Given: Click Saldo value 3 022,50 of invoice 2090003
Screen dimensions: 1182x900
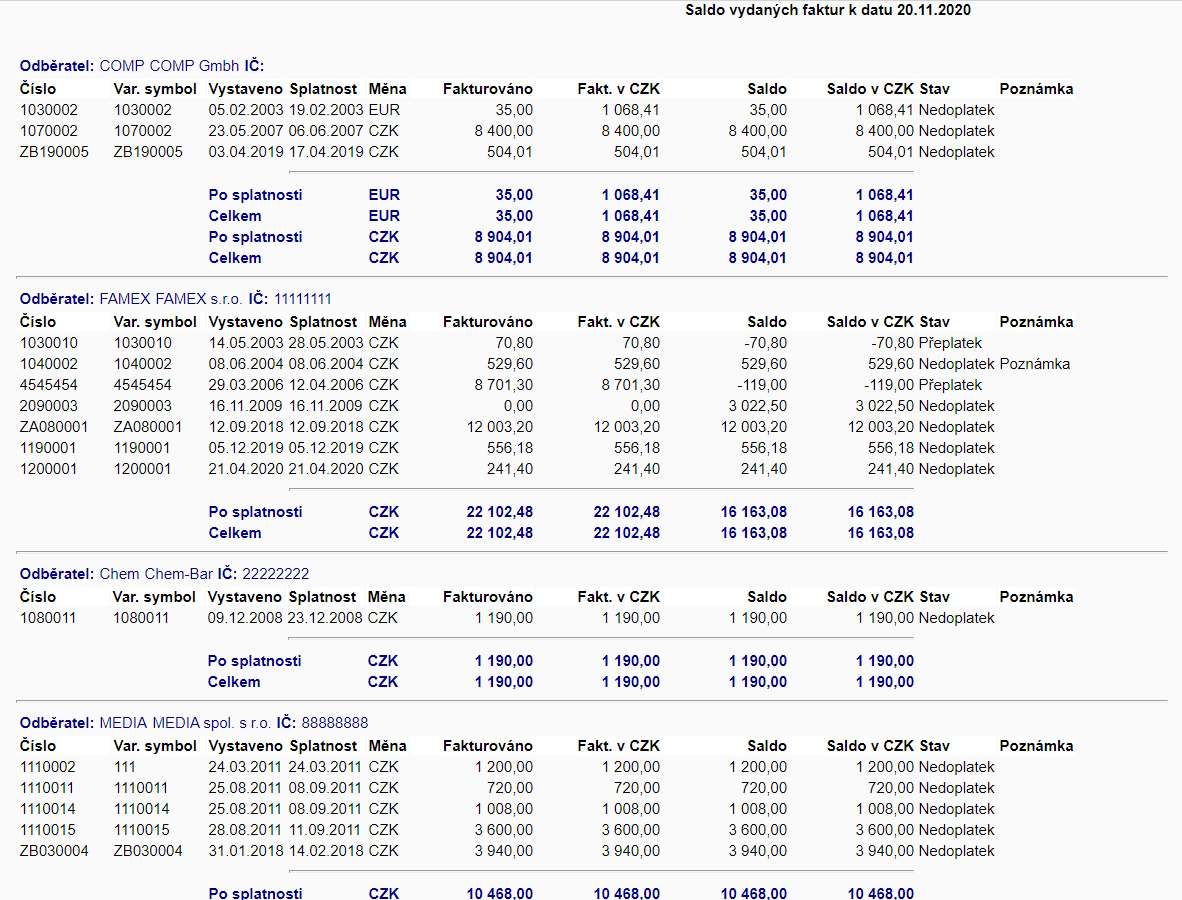Looking at the screenshot, I should click(x=758, y=406).
